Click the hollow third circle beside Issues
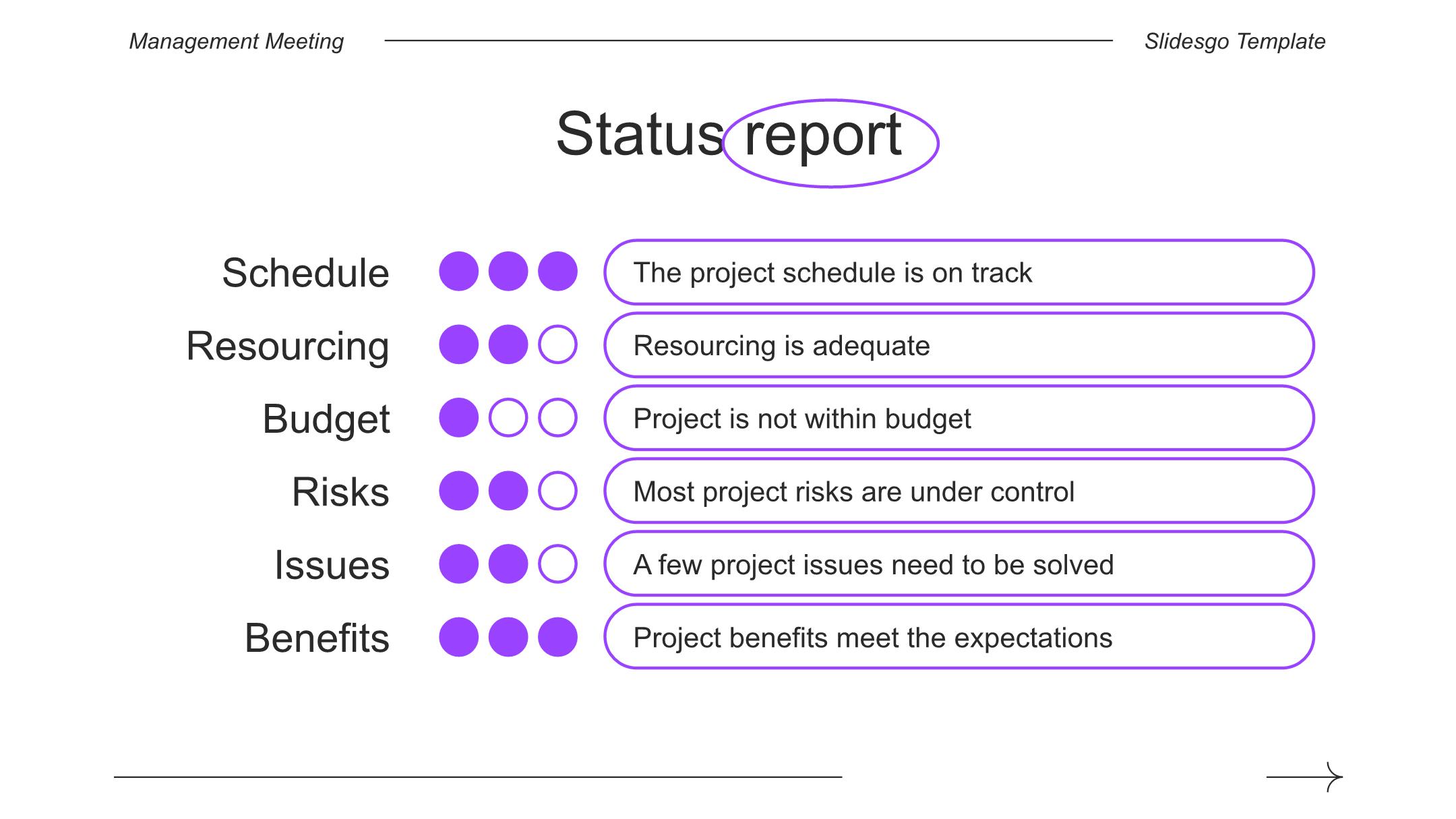 point(557,564)
